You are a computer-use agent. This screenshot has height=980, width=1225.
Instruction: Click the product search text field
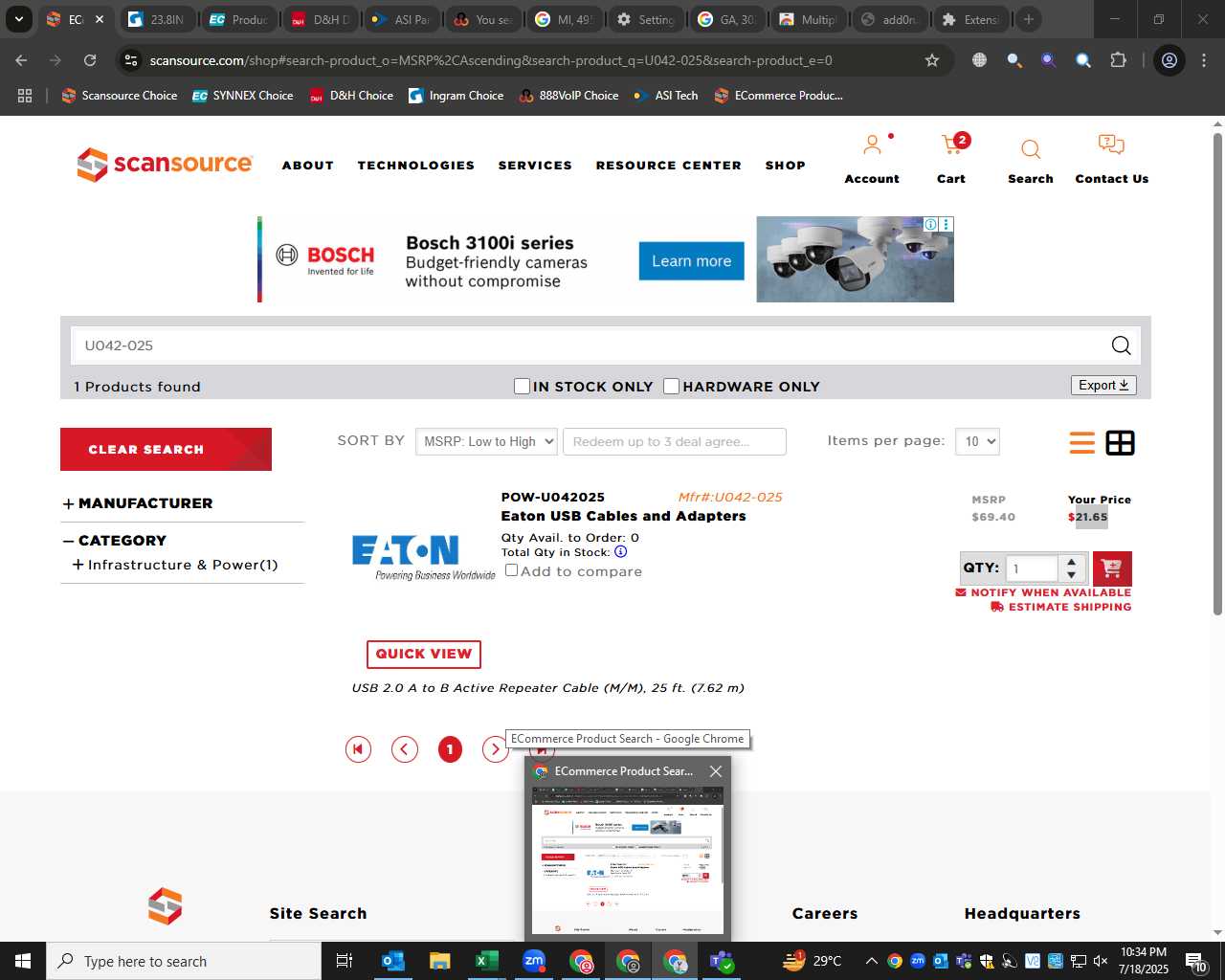(x=589, y=345)
